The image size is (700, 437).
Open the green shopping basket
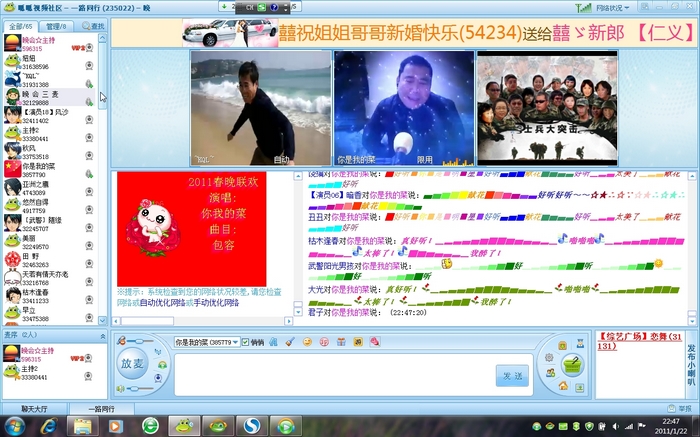(x=572, y=366)
